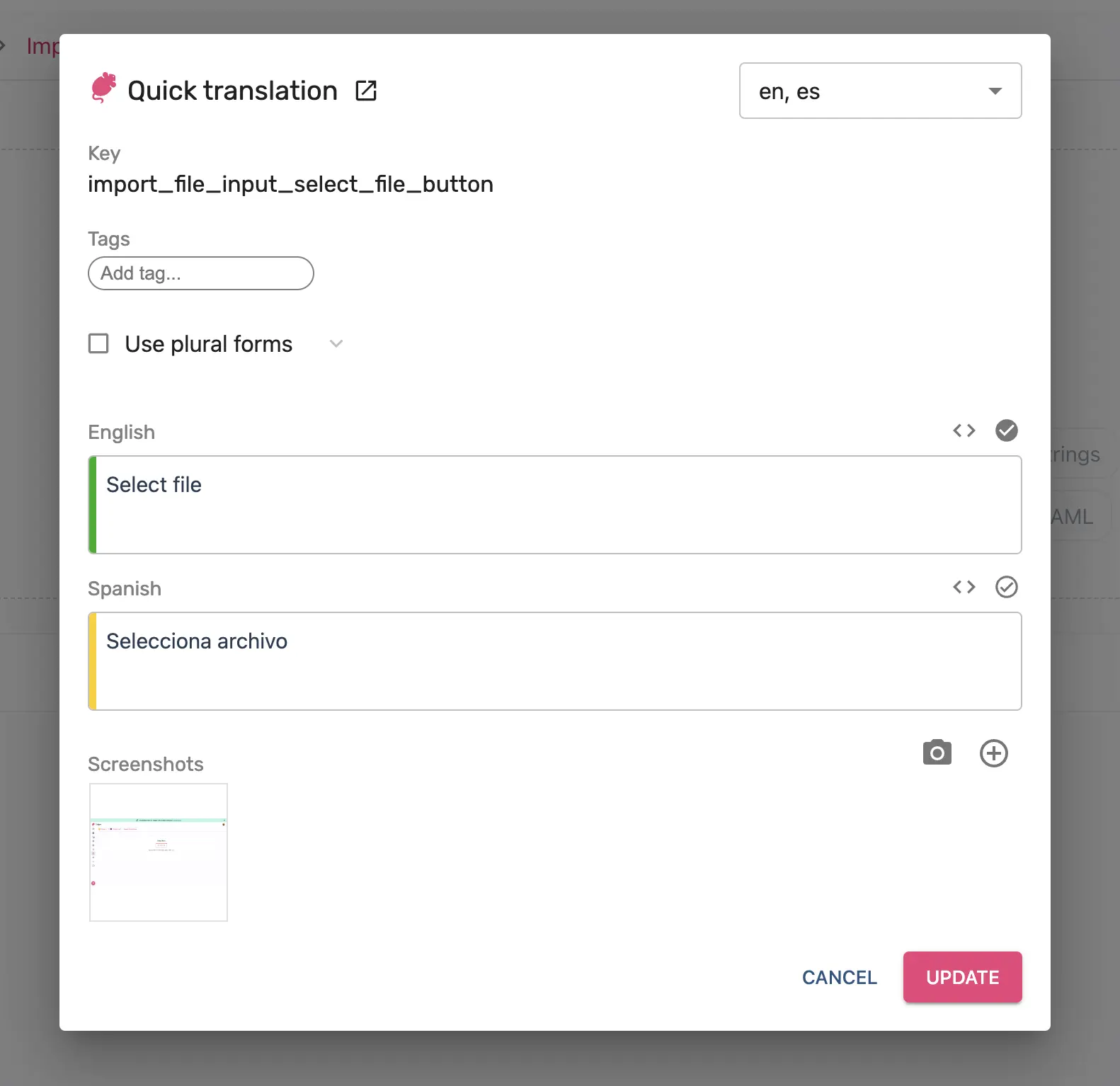Open key in new window via external-link icon
Screen dimensions: 1120x1086
pos(366,91)
